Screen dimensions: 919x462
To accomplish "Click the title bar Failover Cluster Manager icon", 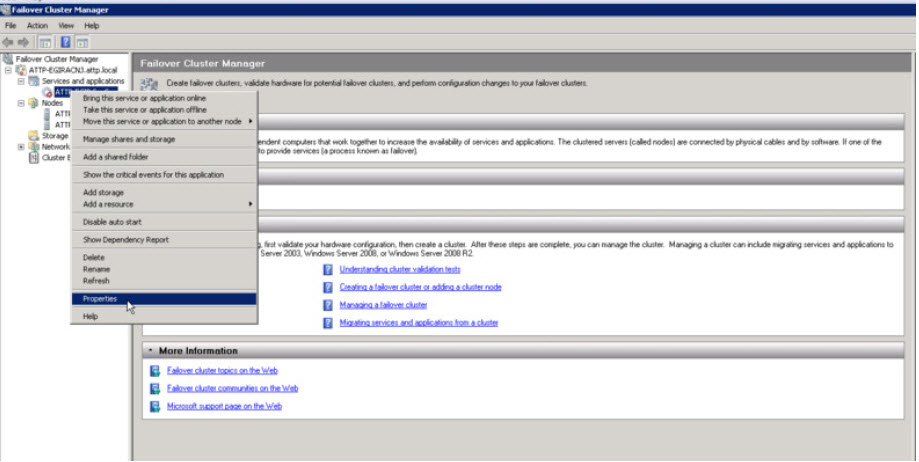I will click(x=6, y=9).
